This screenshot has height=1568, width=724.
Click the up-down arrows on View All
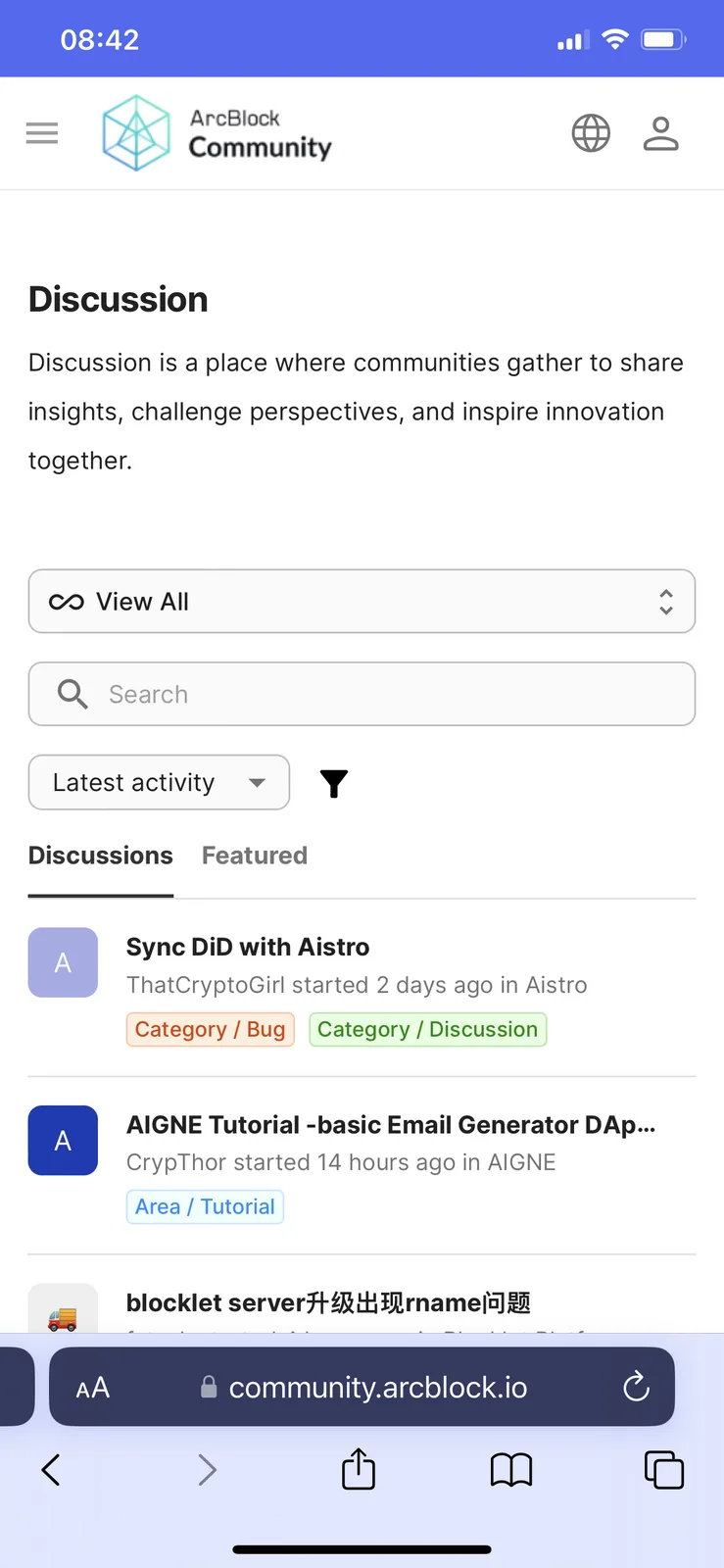point(666,602)
